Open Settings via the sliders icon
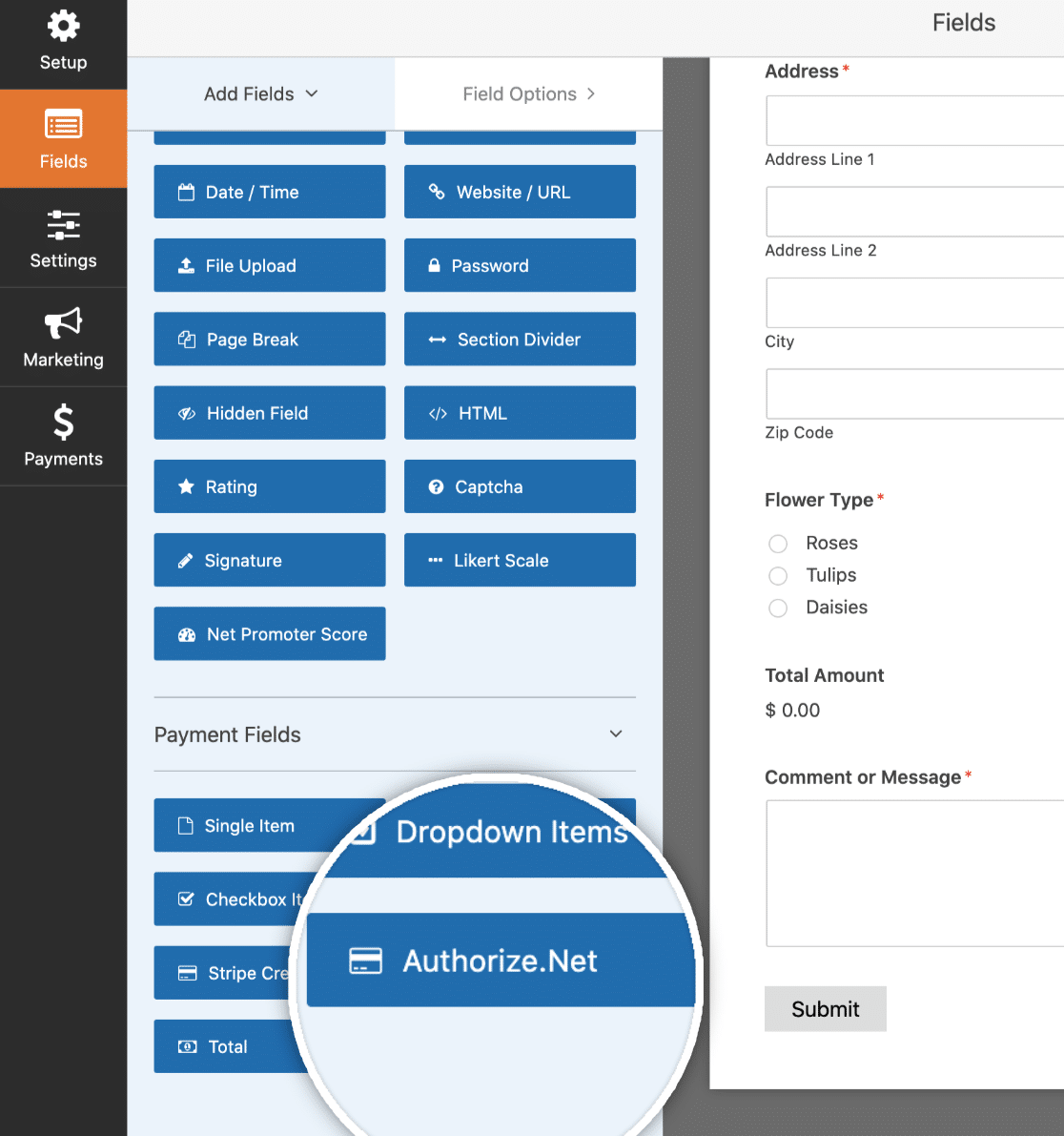This screenshot has height=1136, width=1064. click(63, 238)
